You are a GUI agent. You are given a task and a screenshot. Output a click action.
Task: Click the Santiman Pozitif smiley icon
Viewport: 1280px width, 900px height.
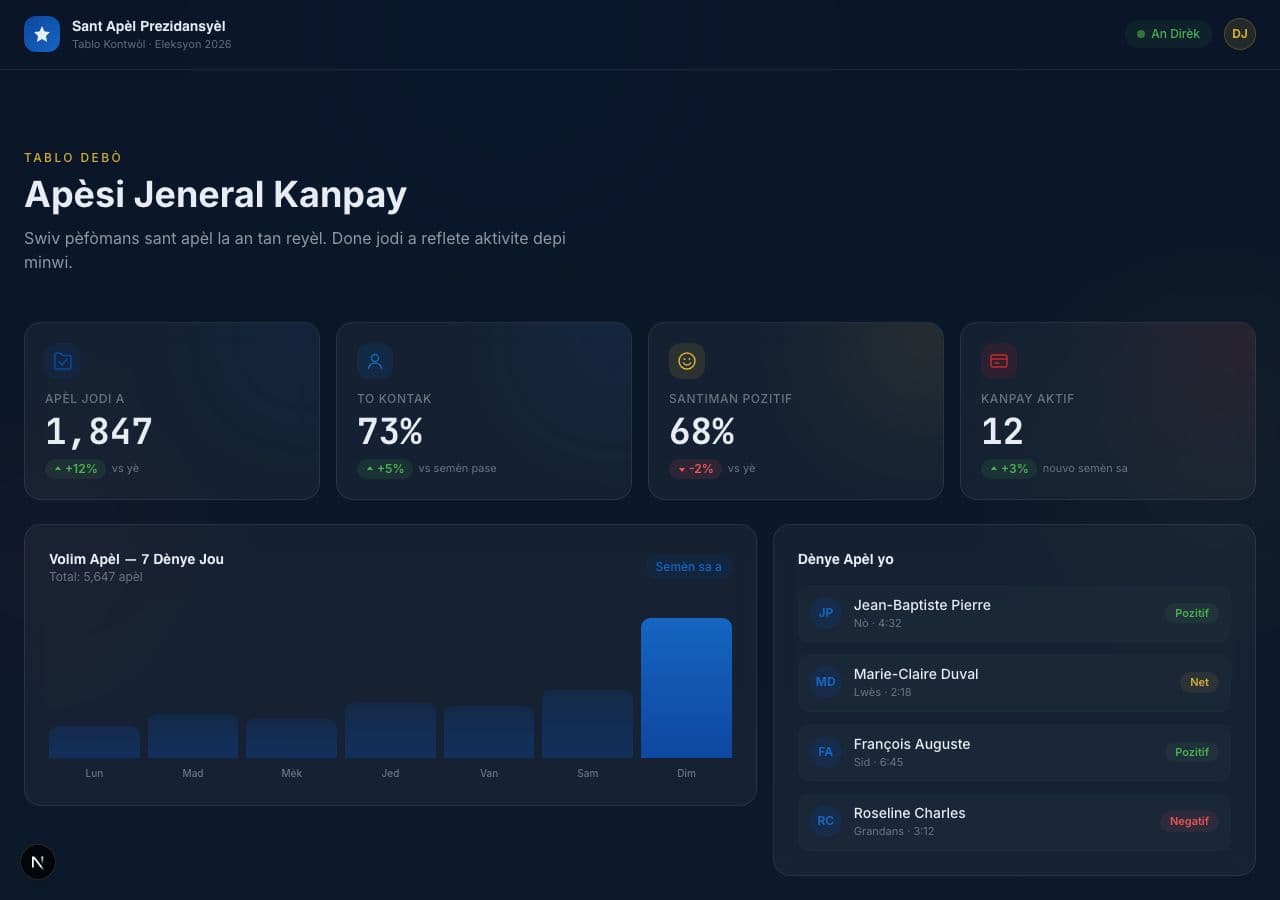(x=687, y=361)
